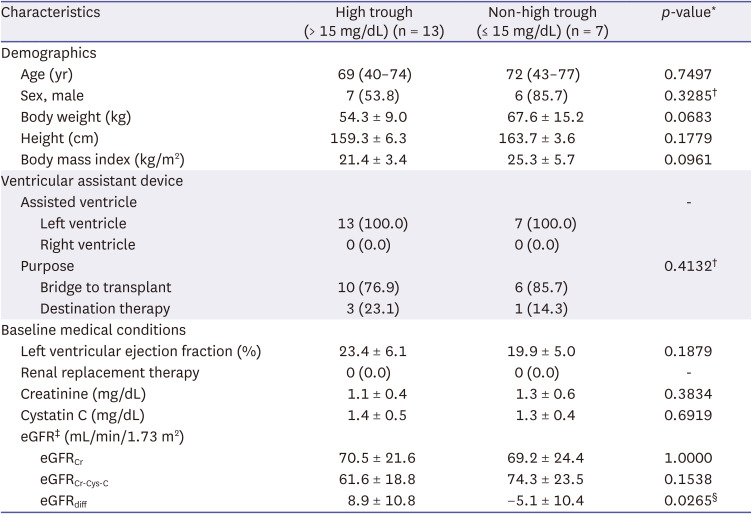This screenshot has height=514, width=752.
Task: Click the Left ventricular ejection fraction label
Action: (x=140, y=351)
